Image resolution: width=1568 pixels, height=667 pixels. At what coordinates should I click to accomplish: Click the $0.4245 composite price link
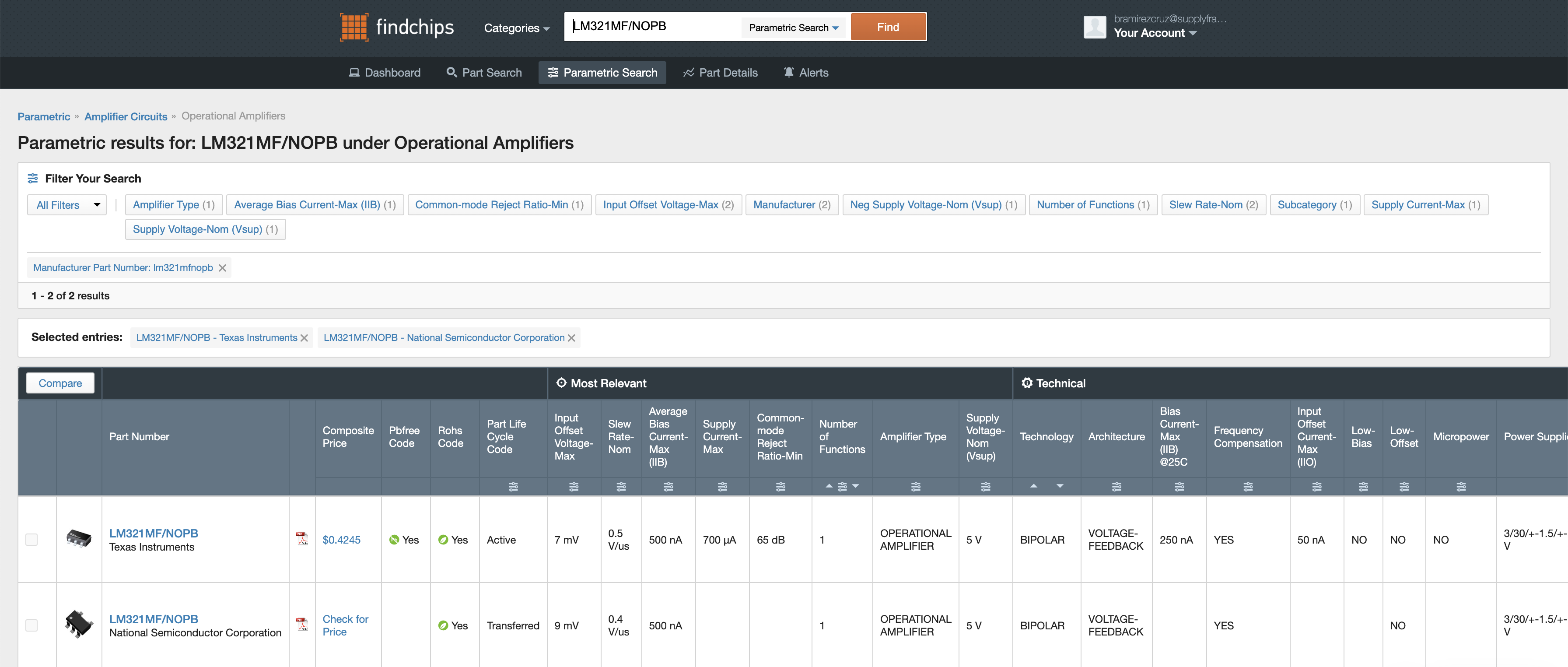[x=342, y=540]
